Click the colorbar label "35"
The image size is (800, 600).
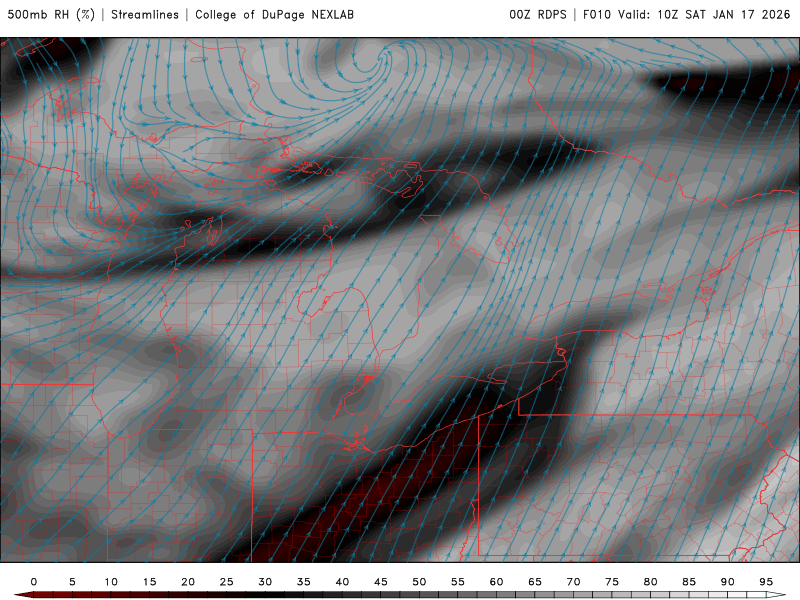coord(304,582)
